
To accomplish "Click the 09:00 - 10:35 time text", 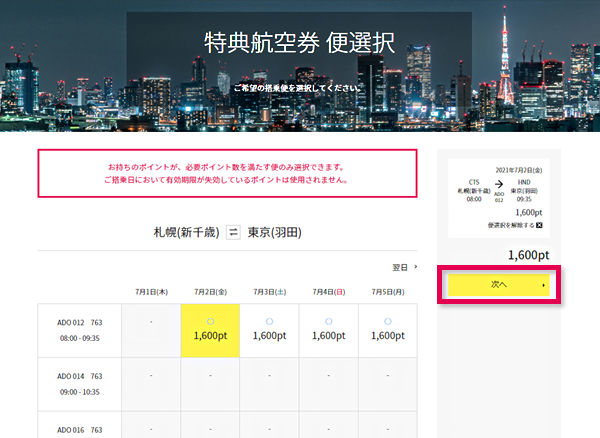I will pos(80,392).
